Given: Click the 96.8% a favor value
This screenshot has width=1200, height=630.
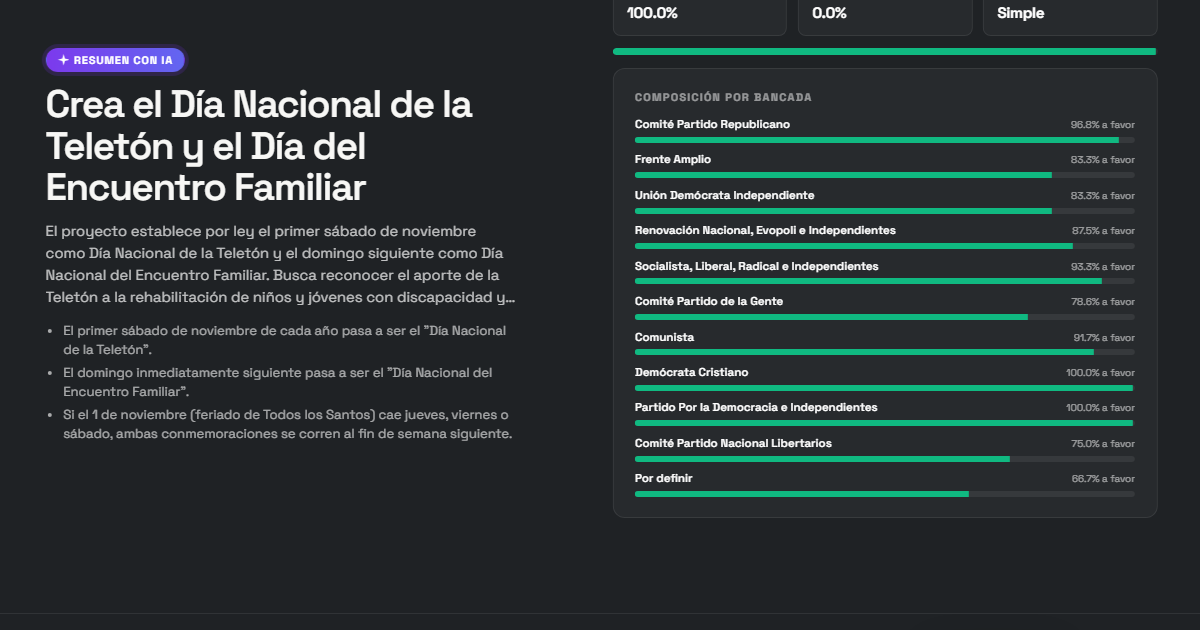Looking at the screenshot, I should click(1102, 125).
